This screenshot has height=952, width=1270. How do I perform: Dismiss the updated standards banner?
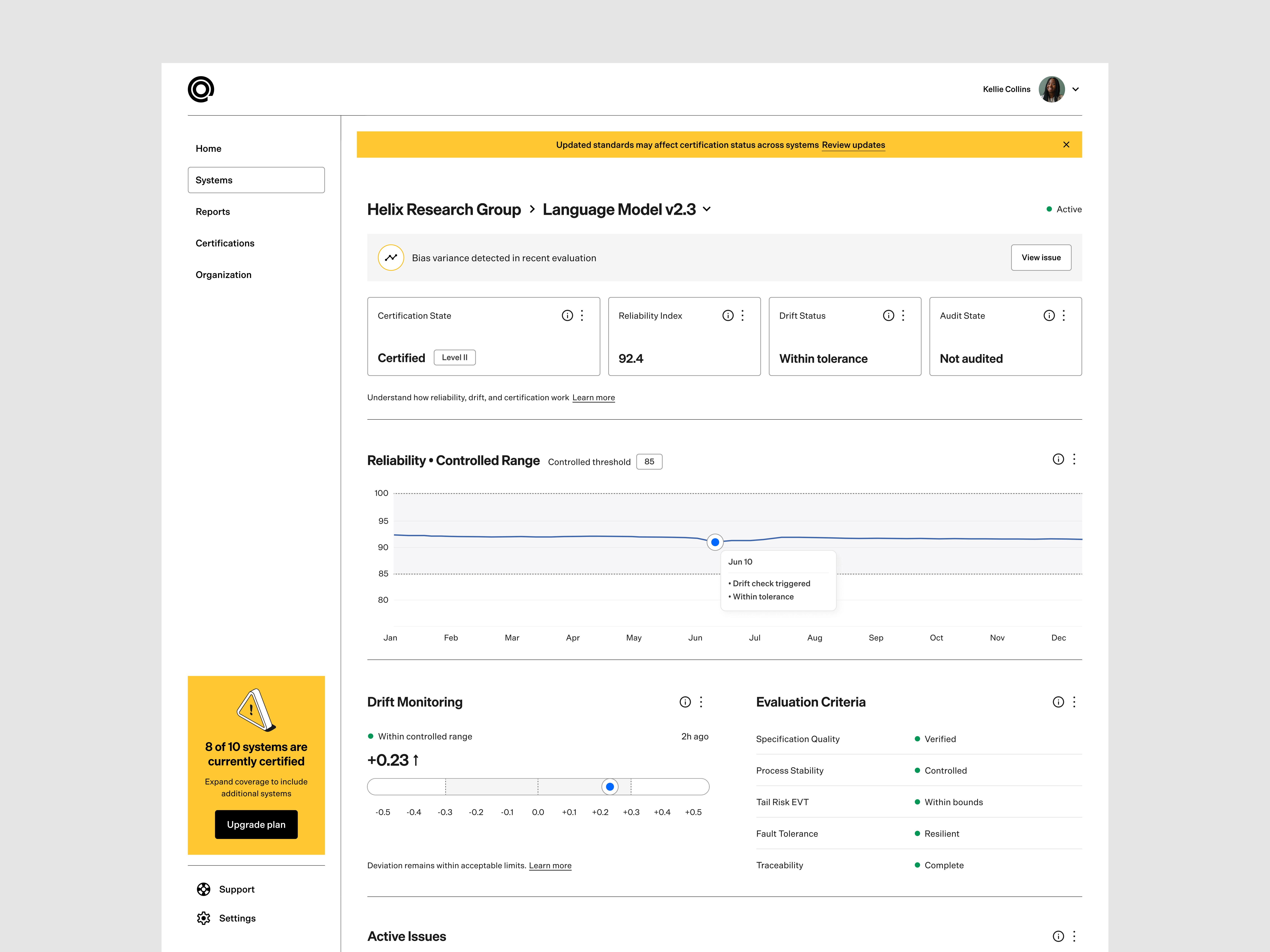(x=1066, y=145)
